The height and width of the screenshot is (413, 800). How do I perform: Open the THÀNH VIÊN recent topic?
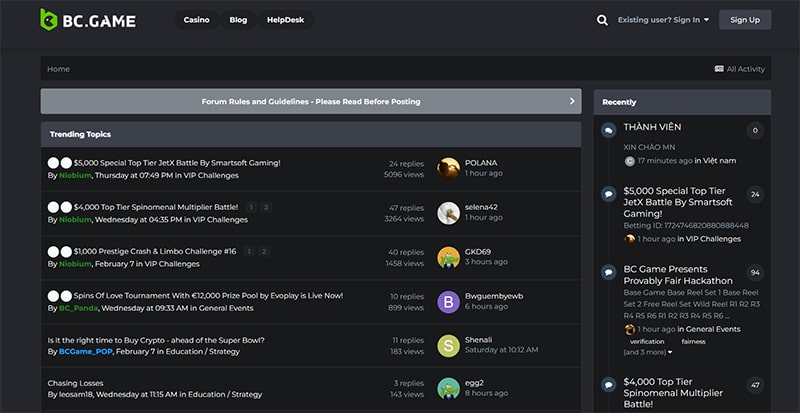coord(652,127)
